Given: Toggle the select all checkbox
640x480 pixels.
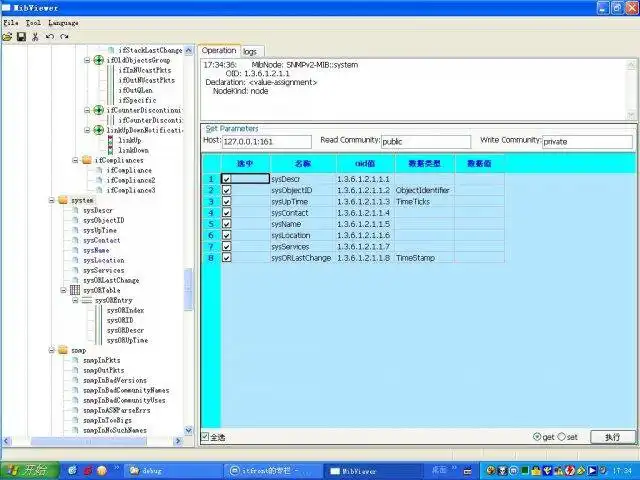Looking at the screenshot, I should (x=205, y=437).
